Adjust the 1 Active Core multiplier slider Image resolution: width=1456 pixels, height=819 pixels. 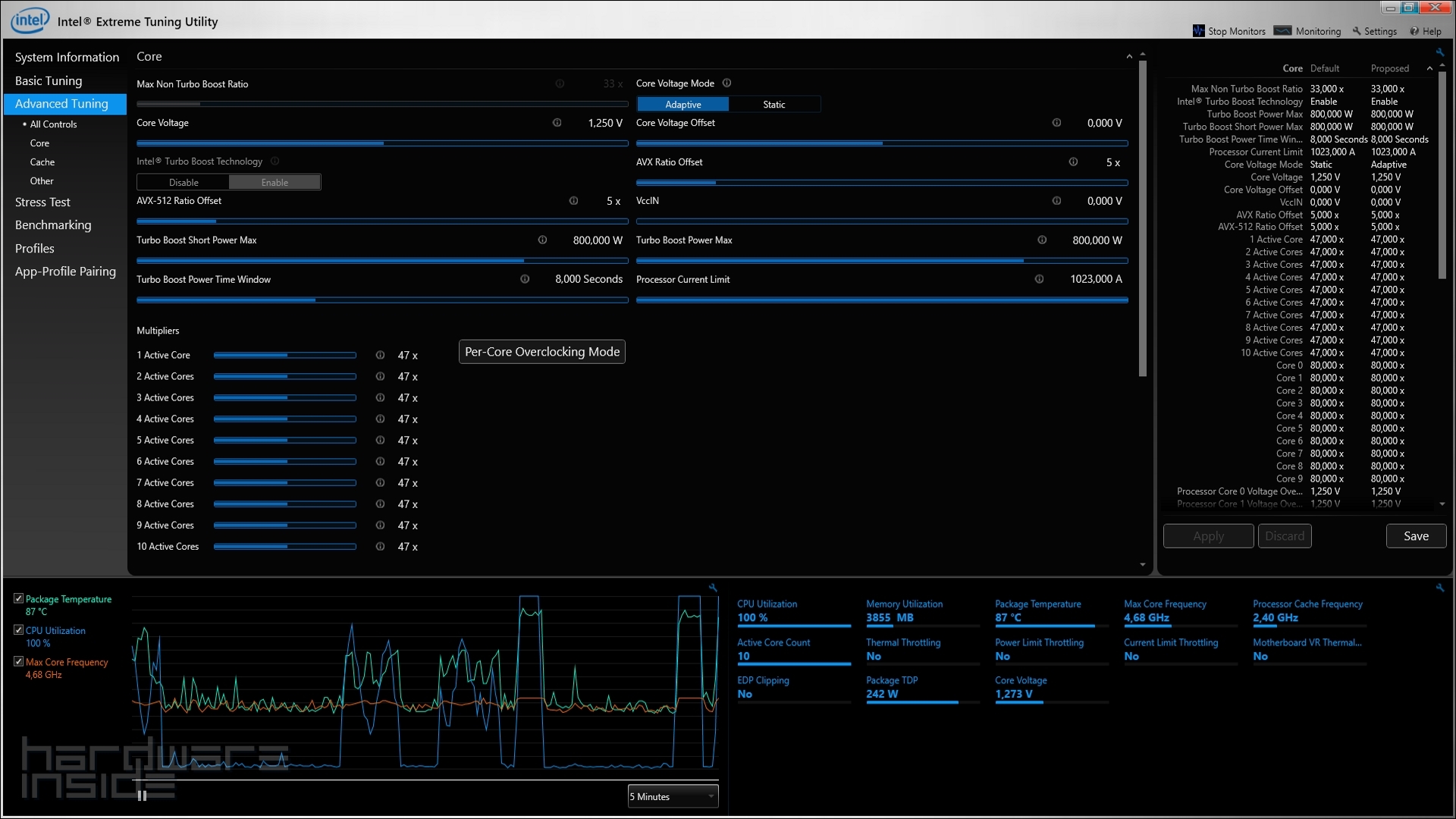(285, 355)
